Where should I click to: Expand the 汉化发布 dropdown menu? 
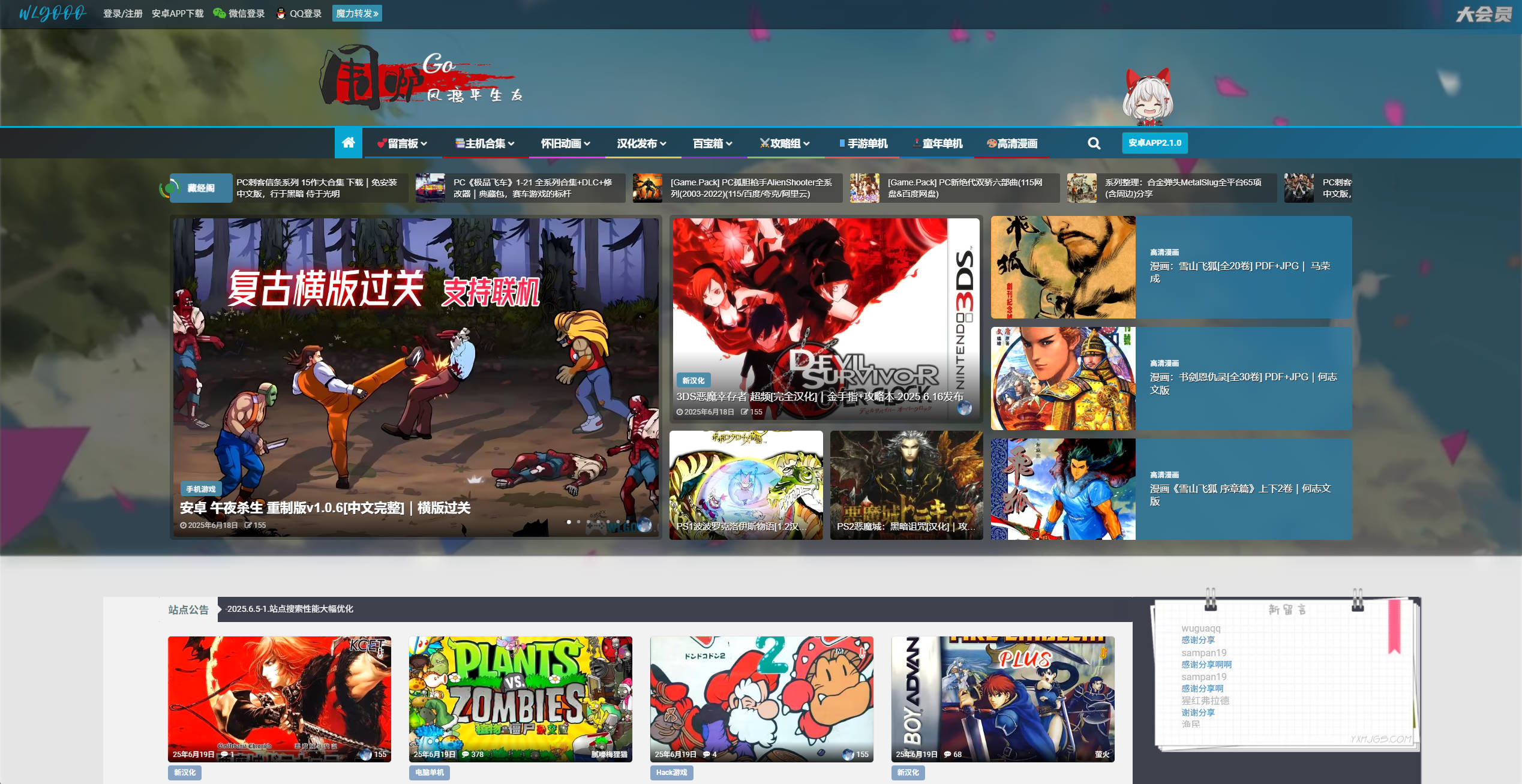click(x=642, y=143)
